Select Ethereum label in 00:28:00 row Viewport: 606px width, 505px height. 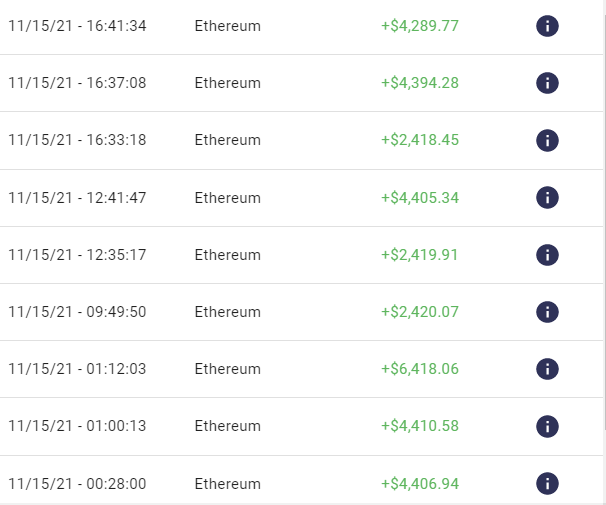click(227, 484)
